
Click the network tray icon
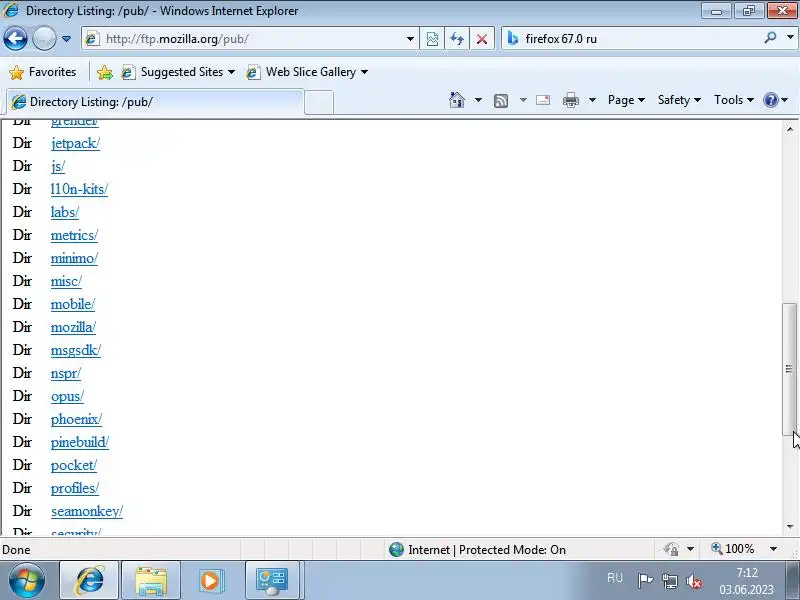(x=669, y=581)
